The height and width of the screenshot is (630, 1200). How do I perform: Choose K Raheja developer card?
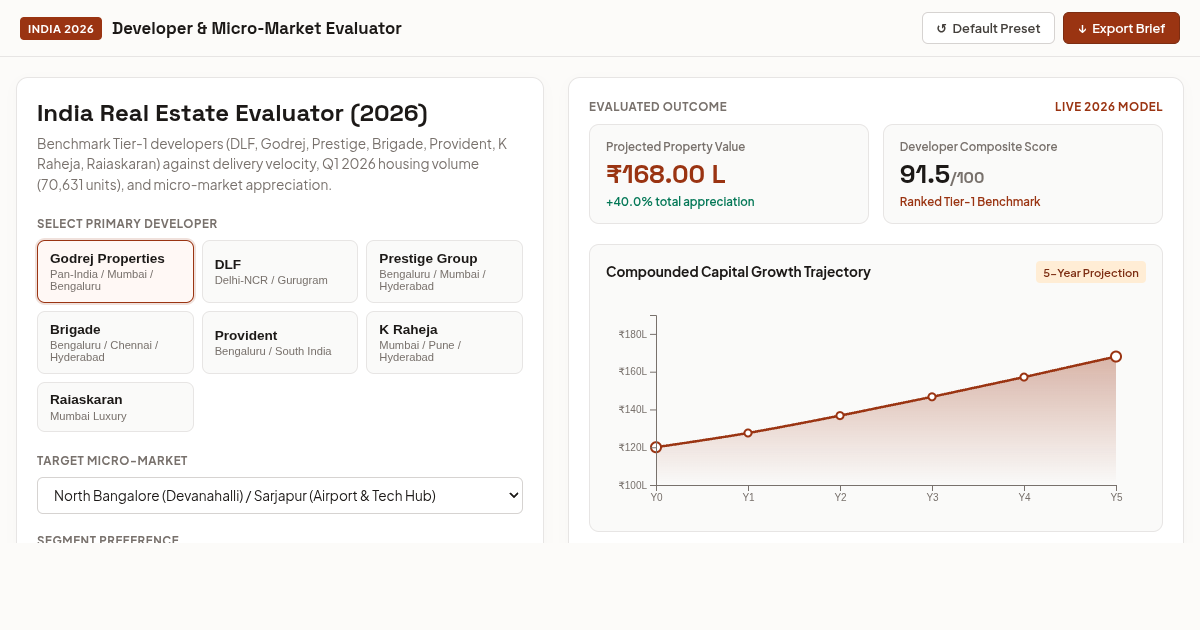(x=444, y=342)
